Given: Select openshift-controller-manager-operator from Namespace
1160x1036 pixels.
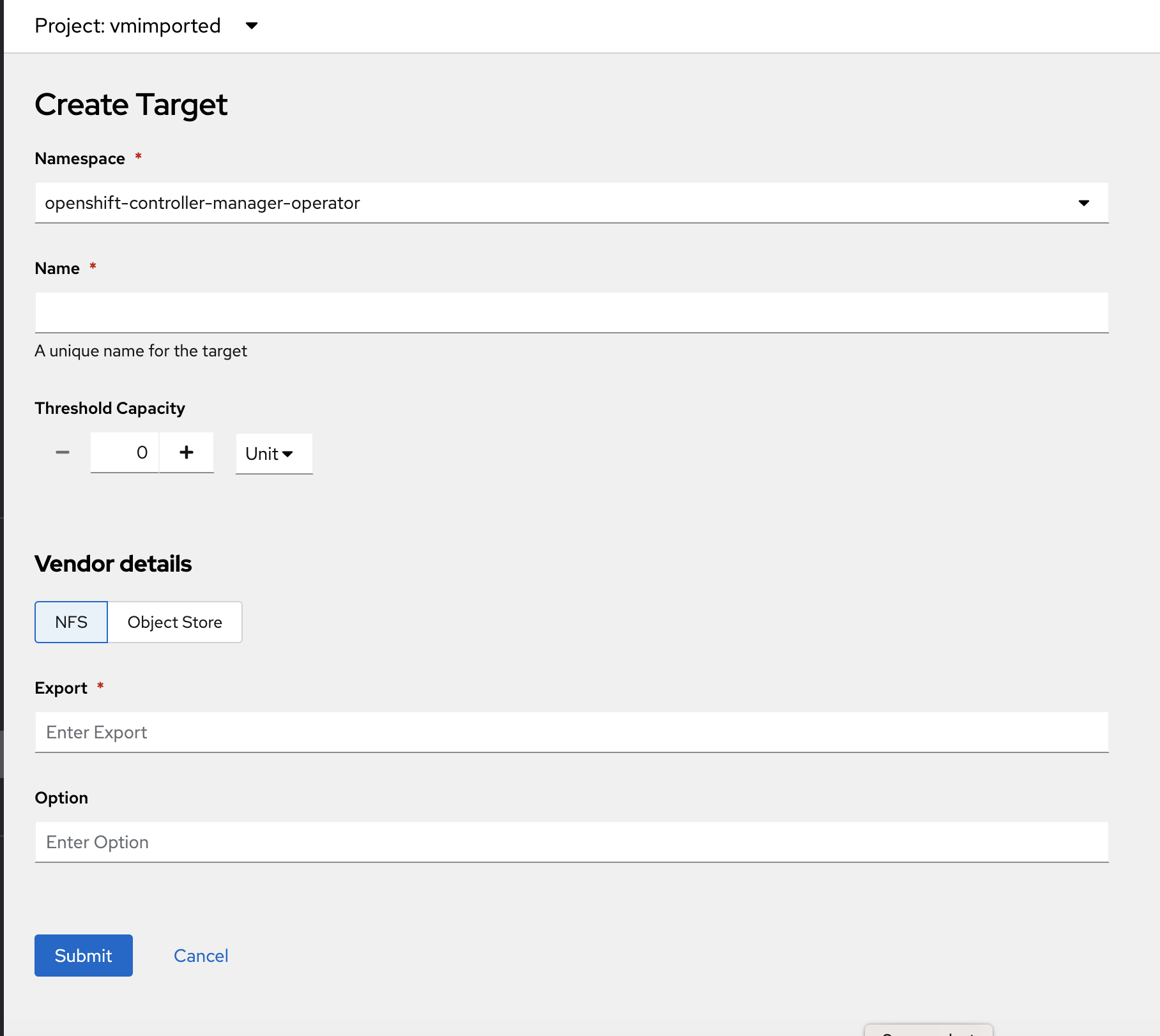Looking at the screenshot, I should coord(572,203).
